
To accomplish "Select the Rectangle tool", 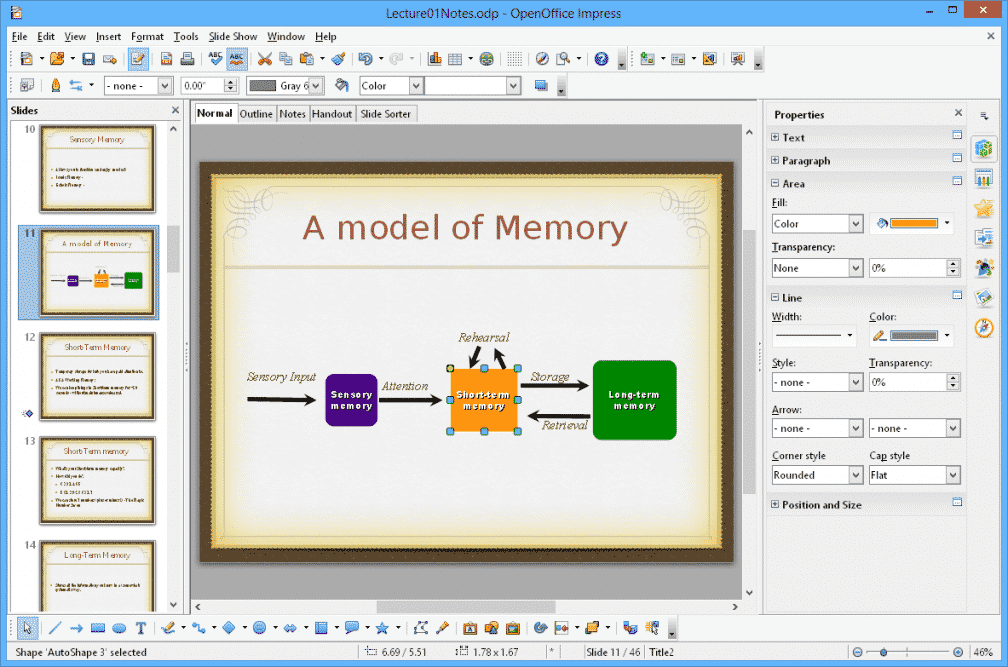I will [x=96, y=627].
